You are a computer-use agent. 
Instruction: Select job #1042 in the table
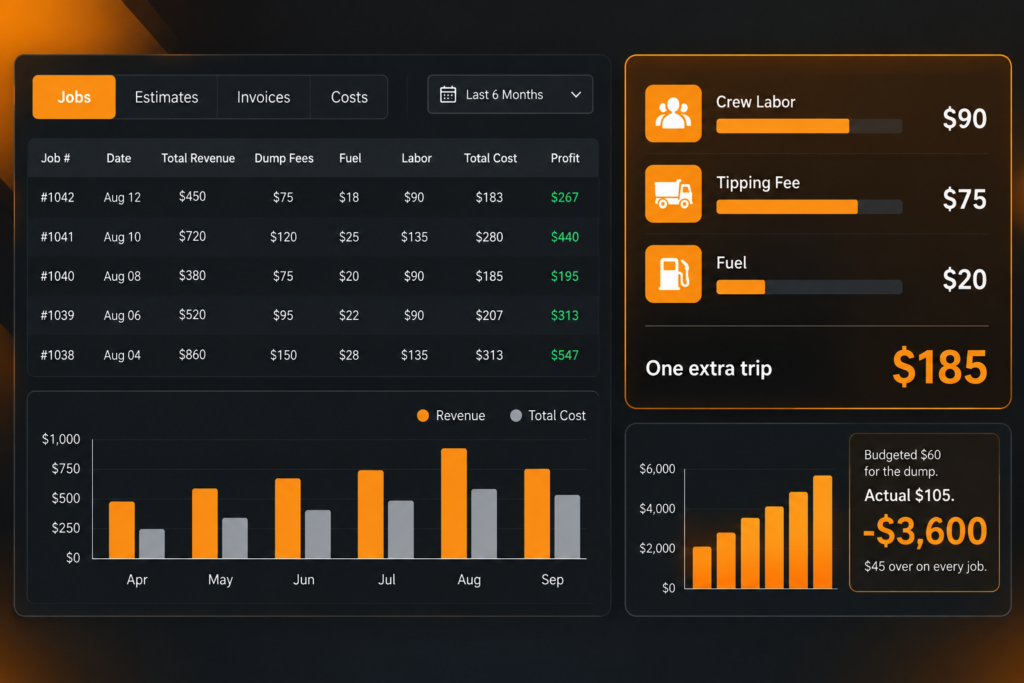tap(313, 197)
